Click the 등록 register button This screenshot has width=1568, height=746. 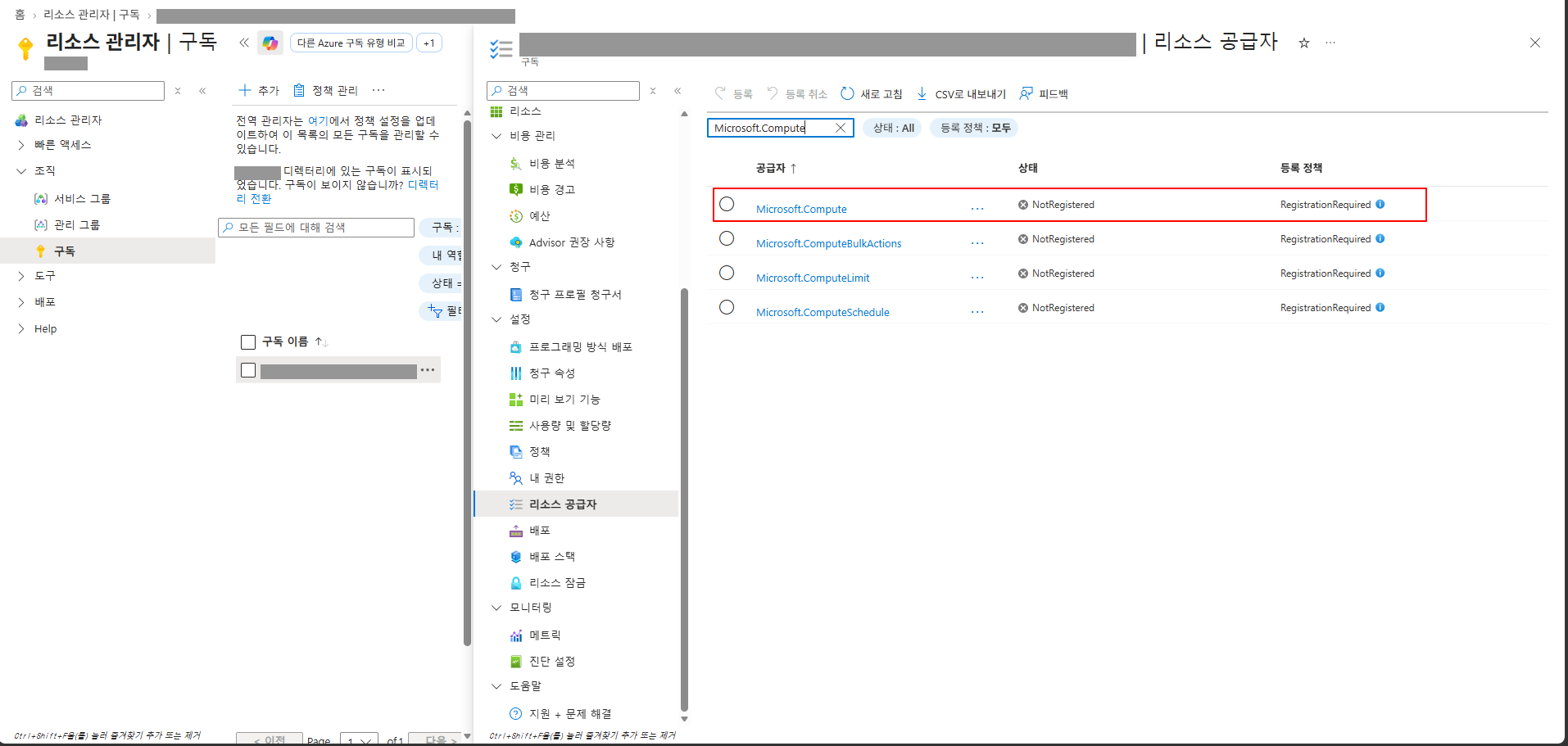(x=734, y=94)
